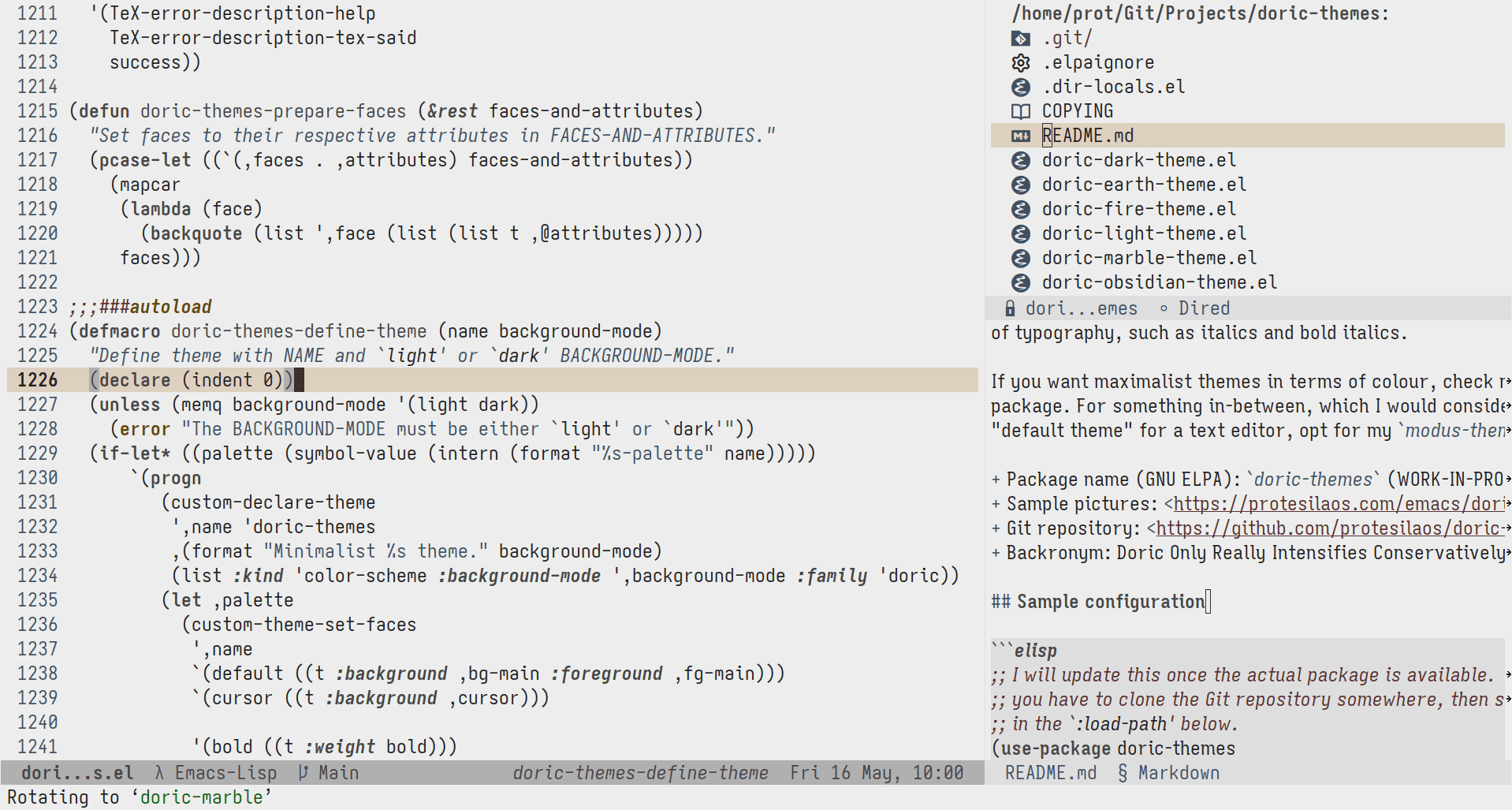Click the Dired directory path header
The height and width of the screenshot is (810, 1512).
(x=1201, y=13)
